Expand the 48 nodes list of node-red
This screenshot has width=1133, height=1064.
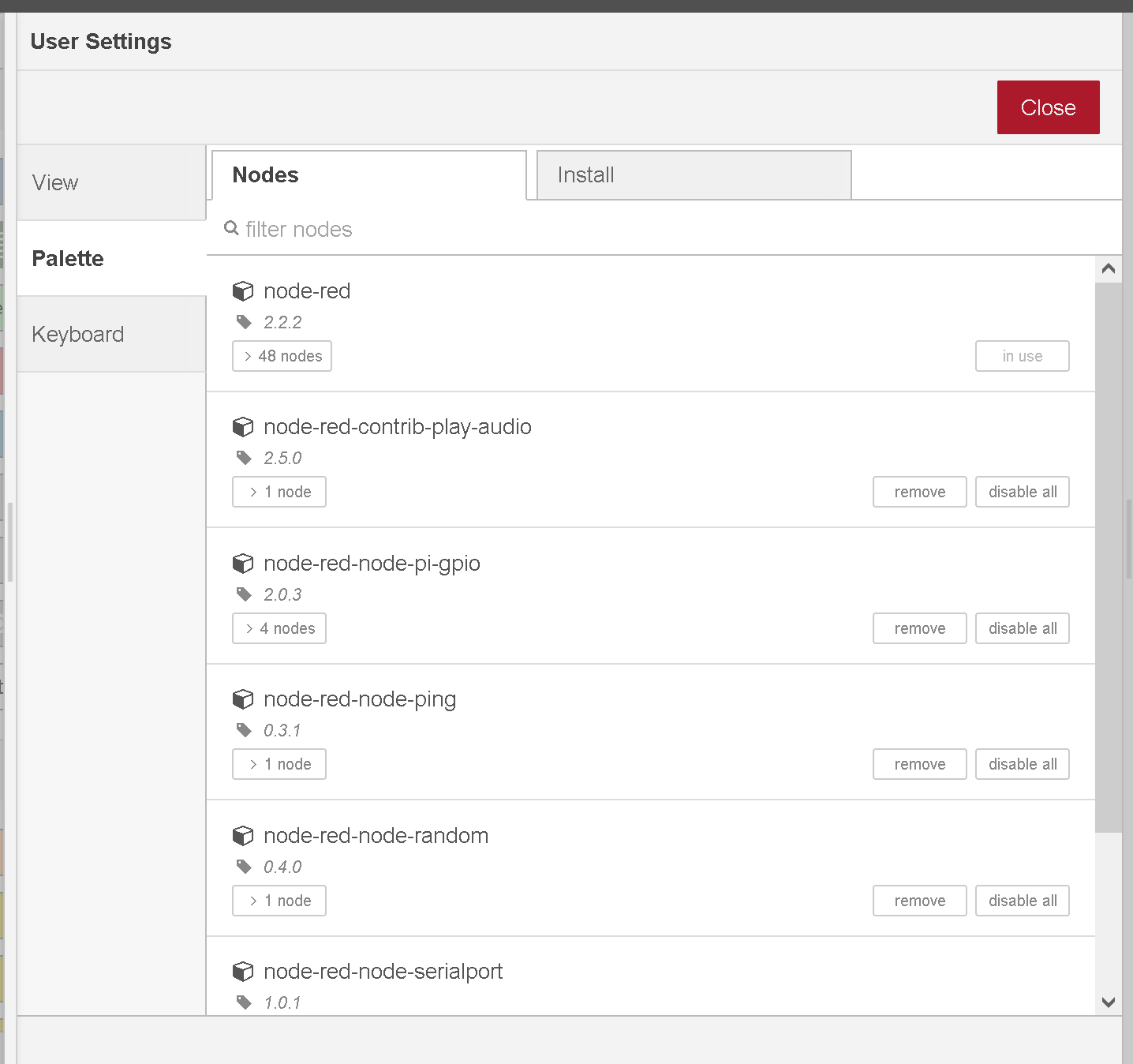click(282, 356)
